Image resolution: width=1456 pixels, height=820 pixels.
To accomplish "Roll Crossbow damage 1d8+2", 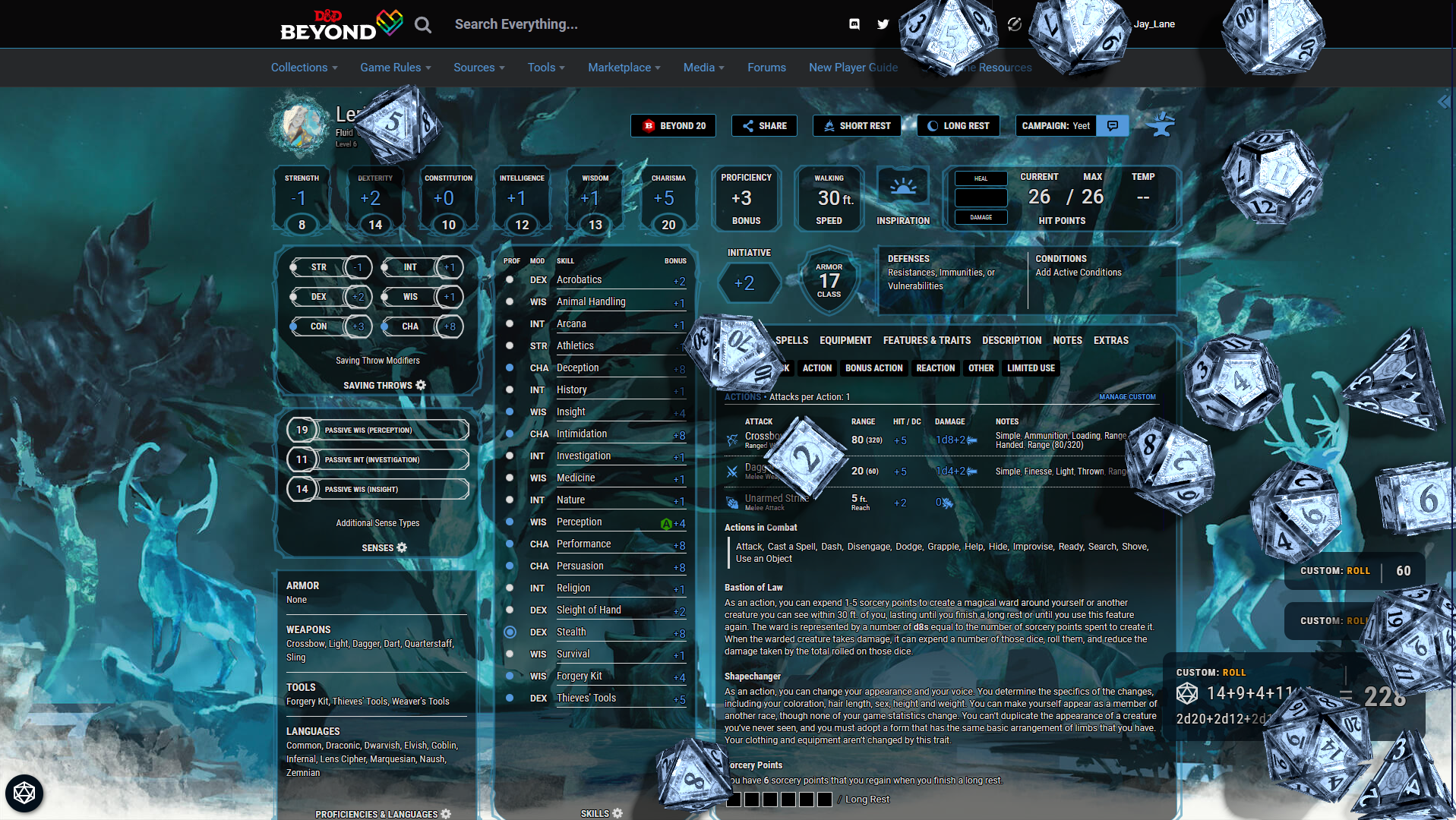I will [x=956, y=440].
